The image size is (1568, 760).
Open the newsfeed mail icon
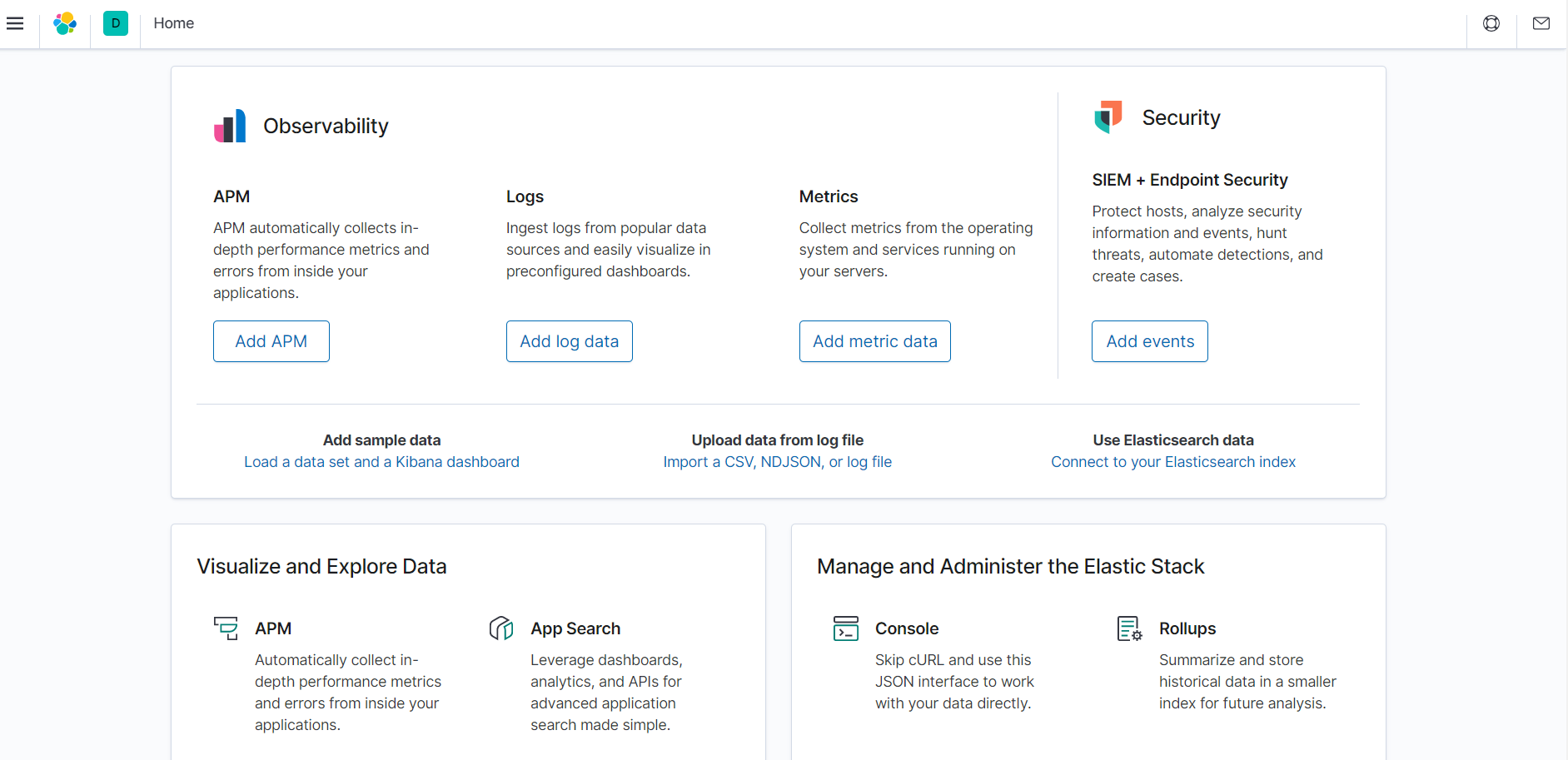pos(1541,23)
